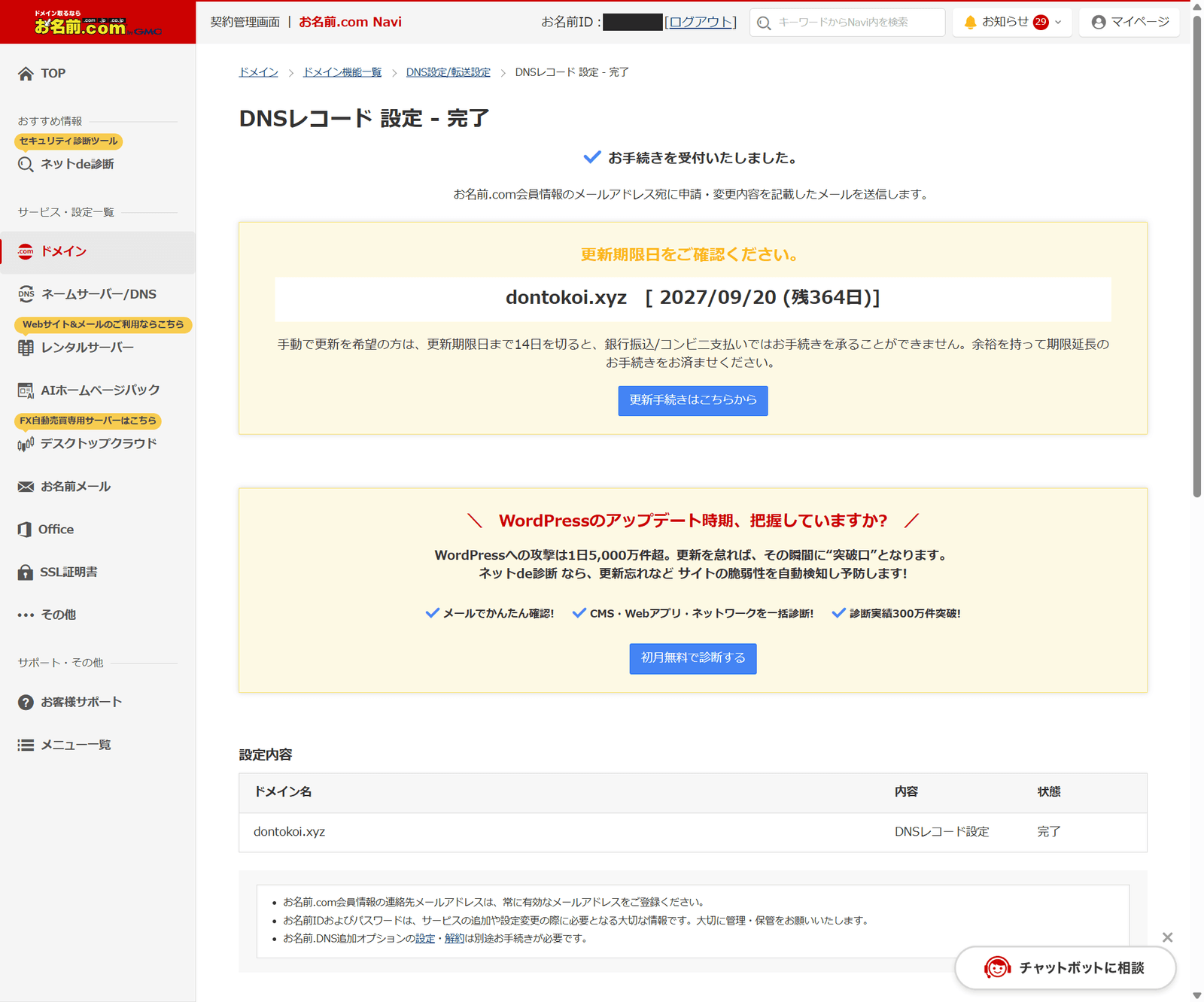The width and height of the screenshot is (1204, 1002).
Task: Click the ネットde診断 magnifier icon
Action: click(26, 165)
